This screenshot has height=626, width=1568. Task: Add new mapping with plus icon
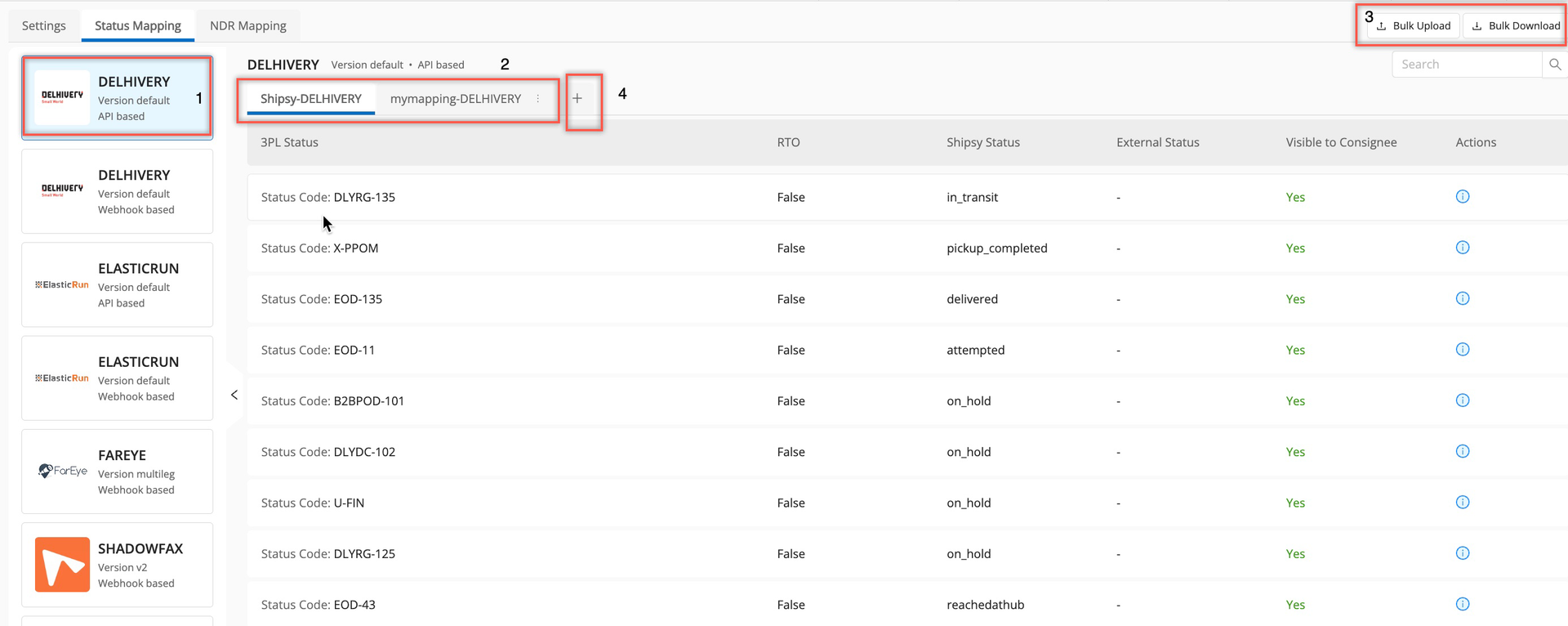coord(577,99)
